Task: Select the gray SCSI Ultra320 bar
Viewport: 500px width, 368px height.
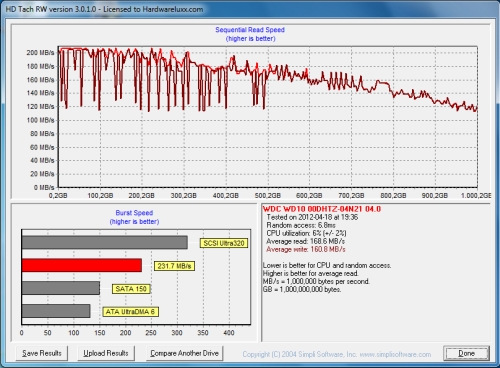Action: (105, 242)
